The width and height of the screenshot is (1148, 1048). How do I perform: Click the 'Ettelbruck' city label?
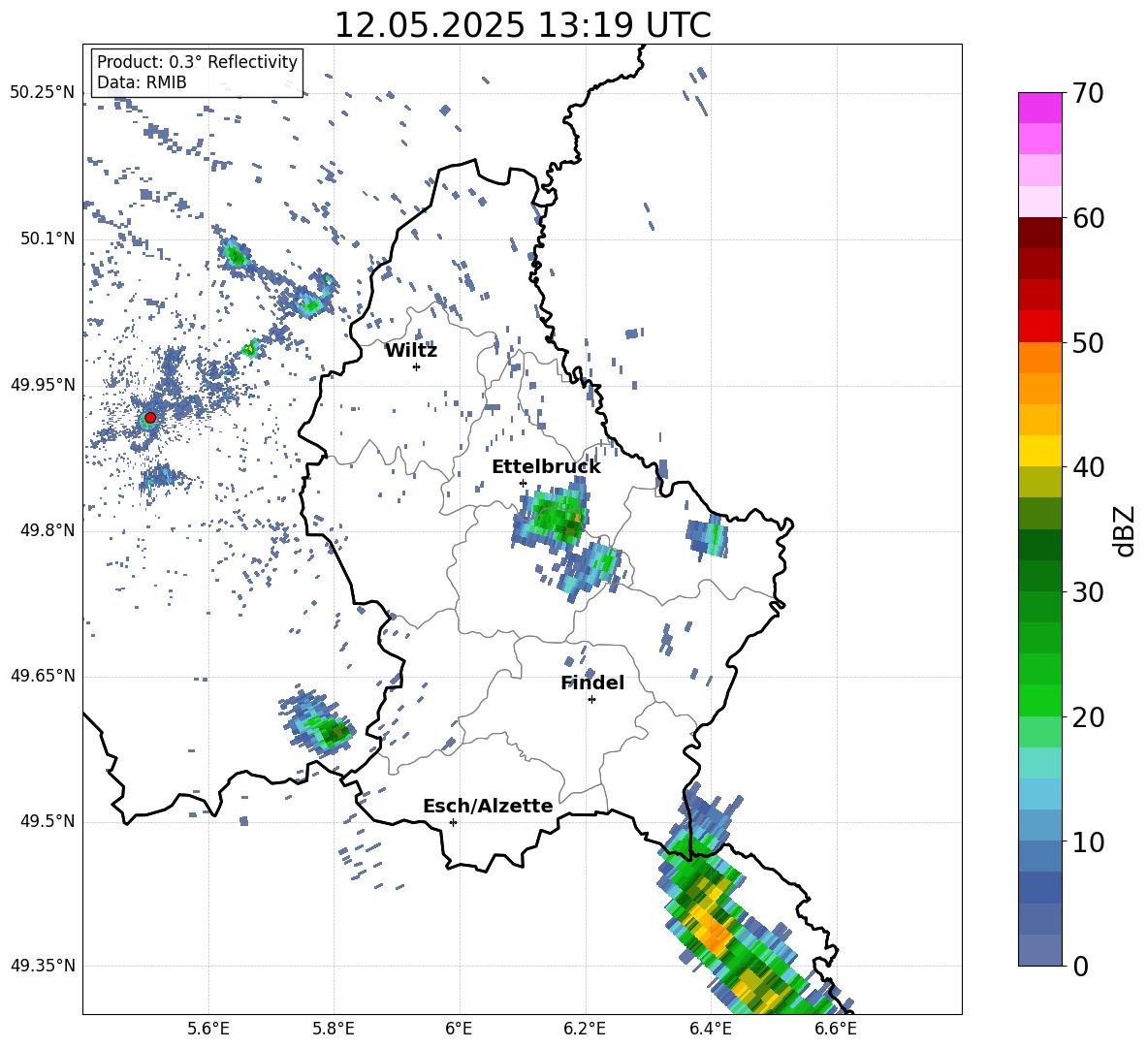(546, 467)
